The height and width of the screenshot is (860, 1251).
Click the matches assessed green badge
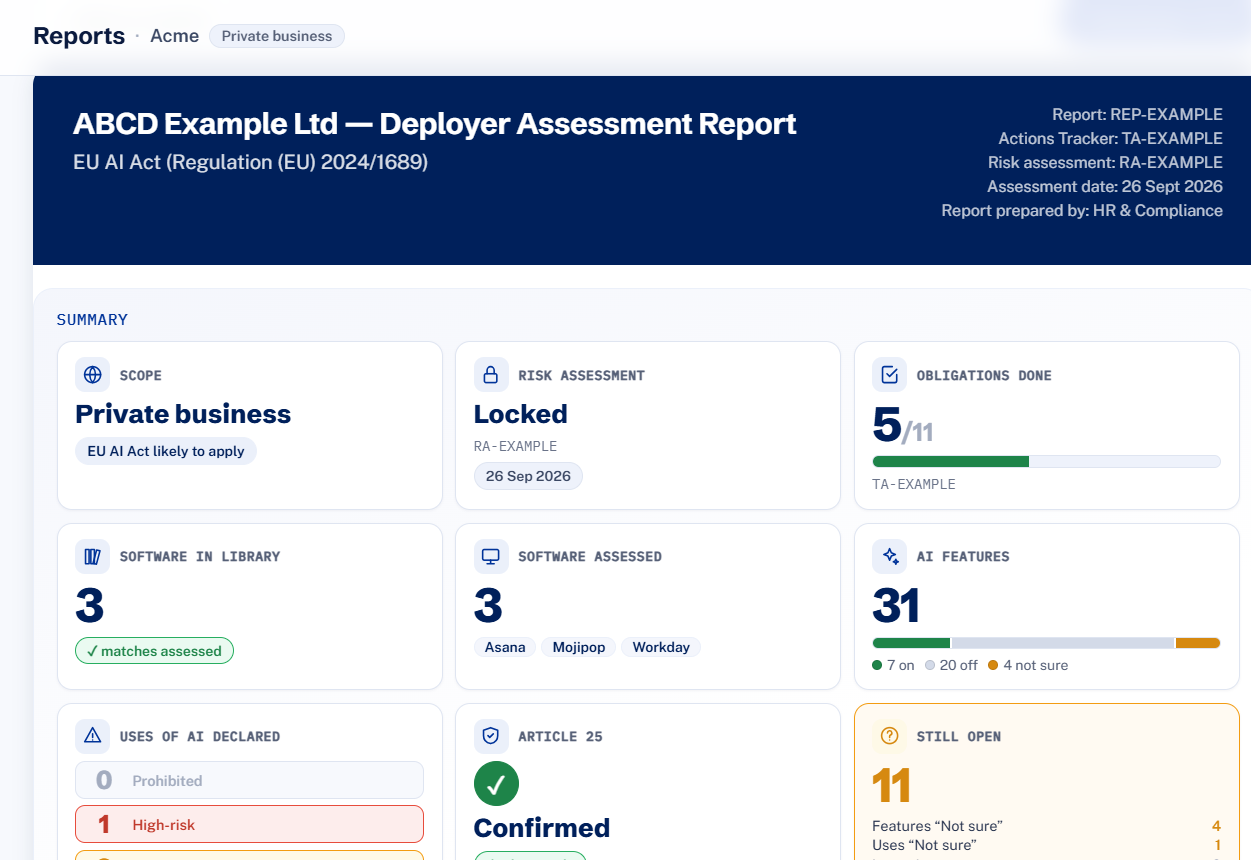[155, 651]
